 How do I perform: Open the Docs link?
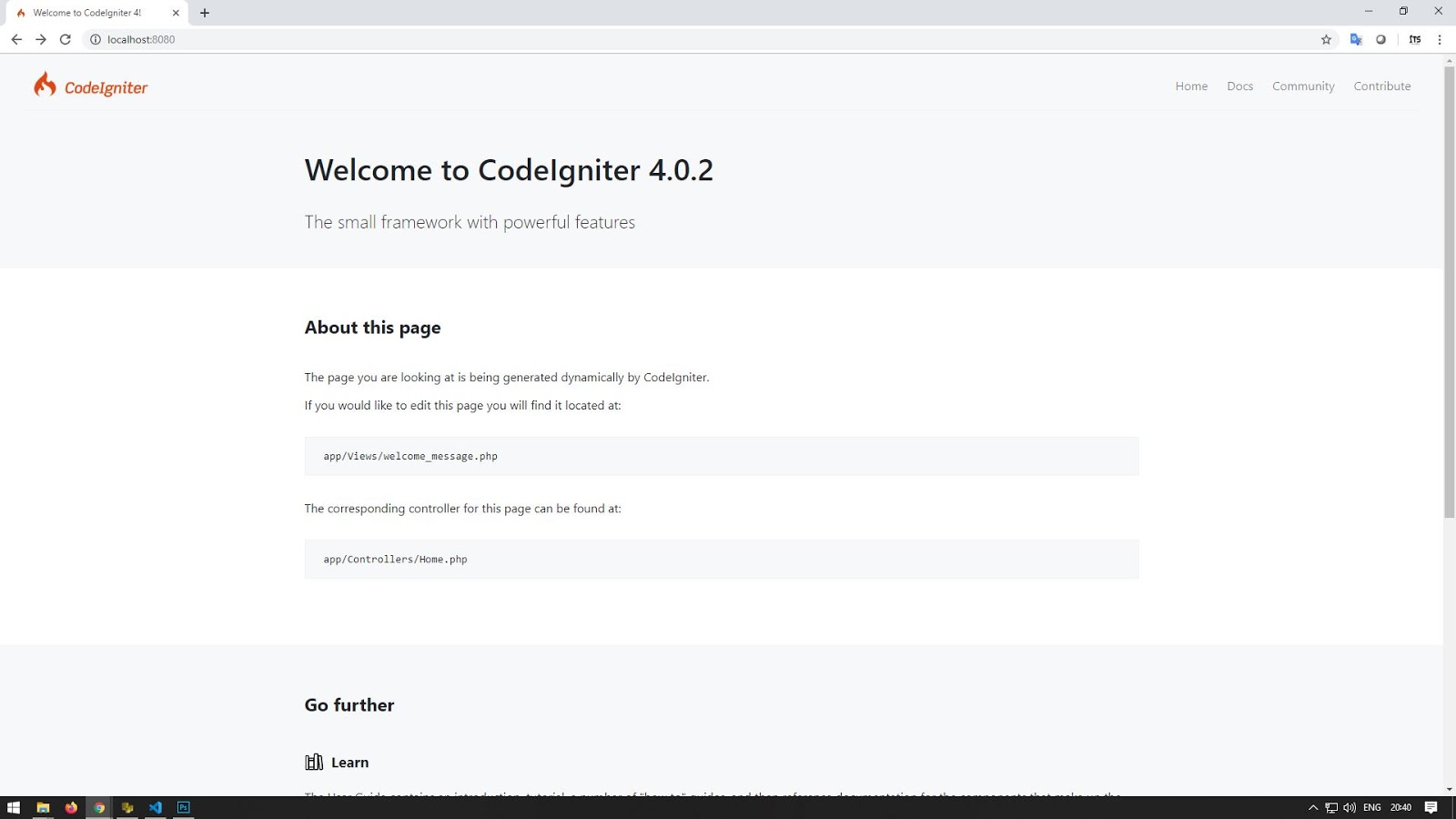pyautogui.click(x=1239, y=86)
